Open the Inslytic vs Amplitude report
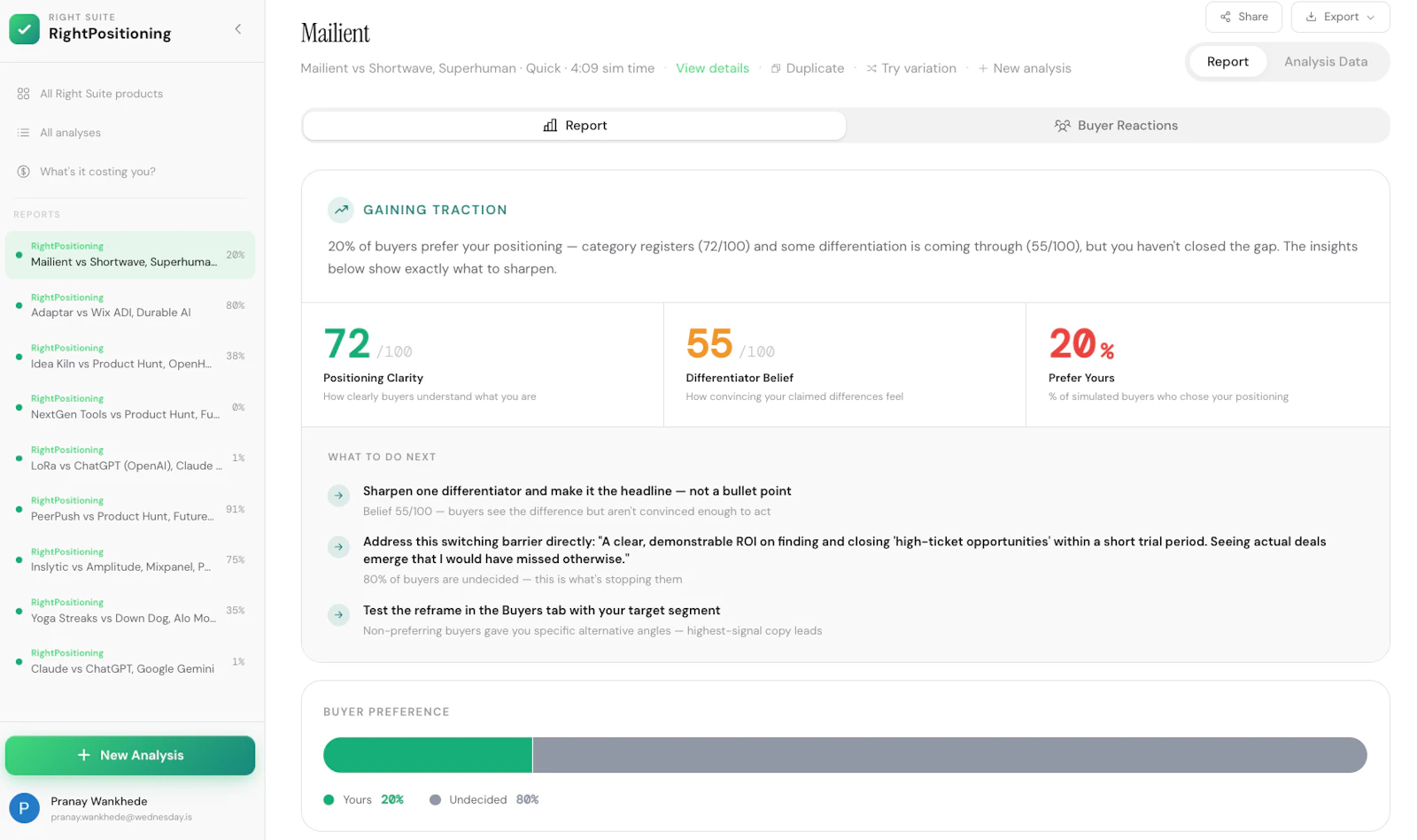 130,559
